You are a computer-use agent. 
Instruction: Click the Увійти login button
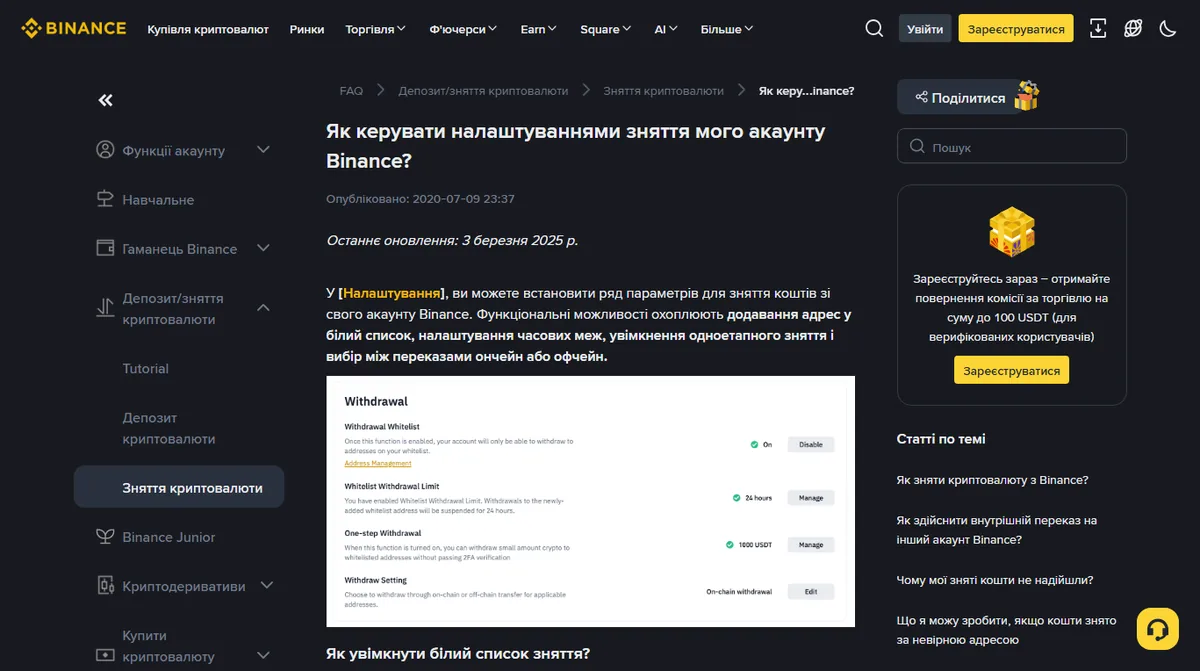point(925,29)
